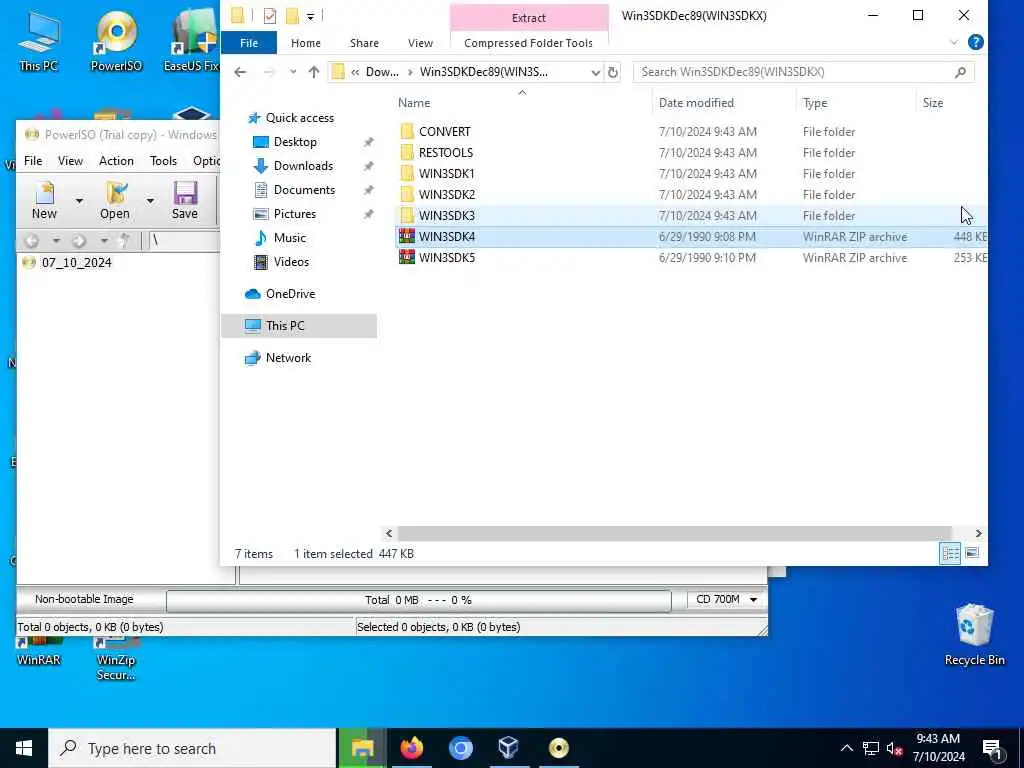Expand the Explorer ribbon chevron
Viewport: 1024px width, 768px height.
pos(954,42)
